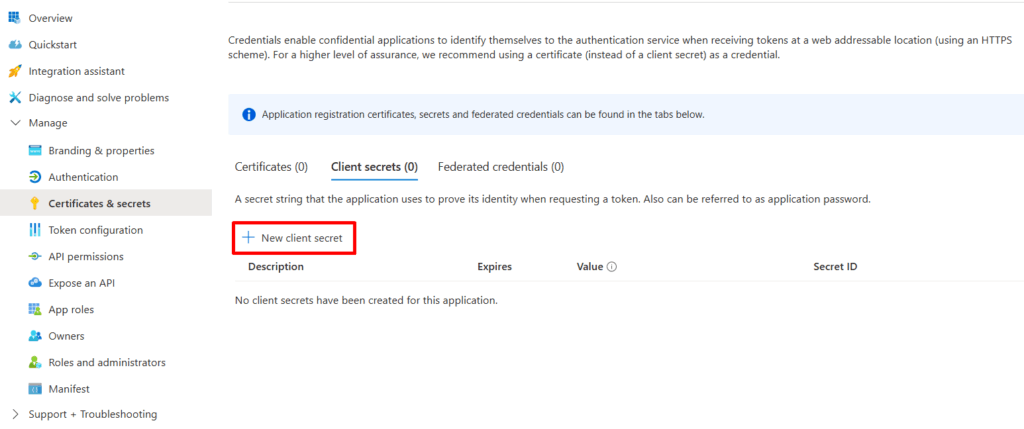Image resolution: width=1024 pixels, height=429 pixels.
Task: Click the App roles grid icon
Action: [x=35, y=310]
